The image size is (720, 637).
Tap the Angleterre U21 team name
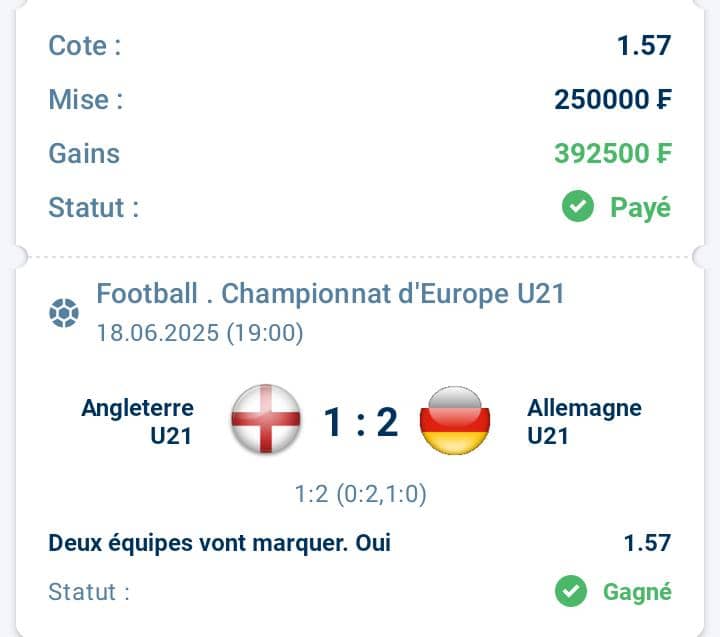138,422
